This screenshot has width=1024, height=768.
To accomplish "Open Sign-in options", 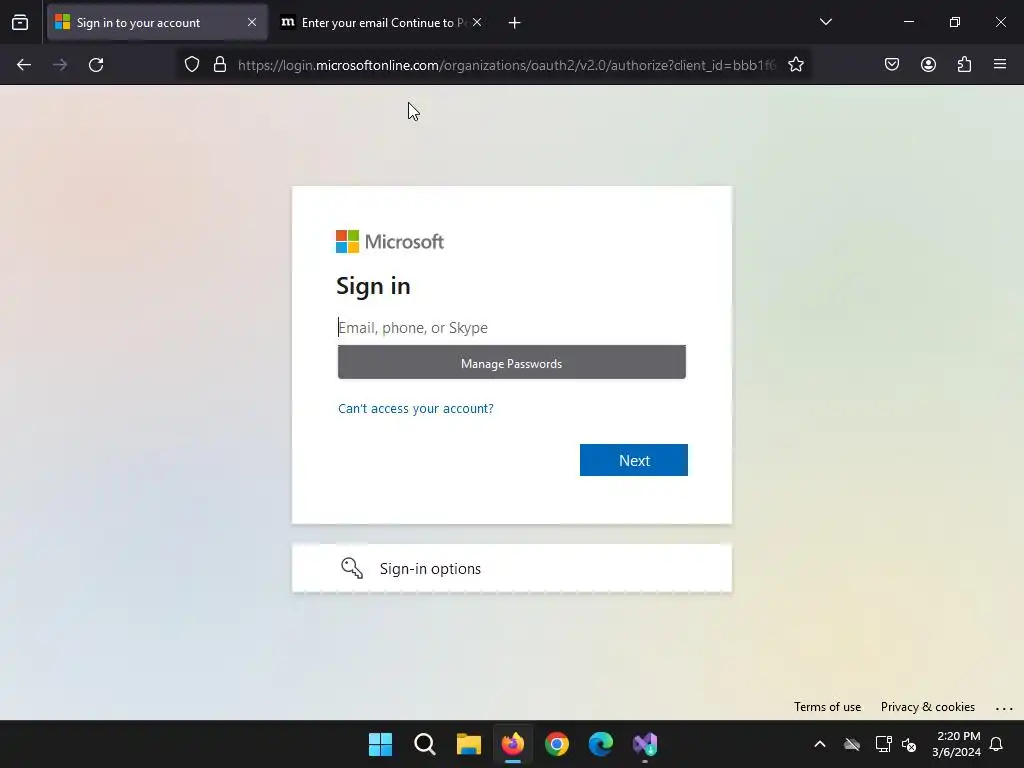I will tap(511, 568).
